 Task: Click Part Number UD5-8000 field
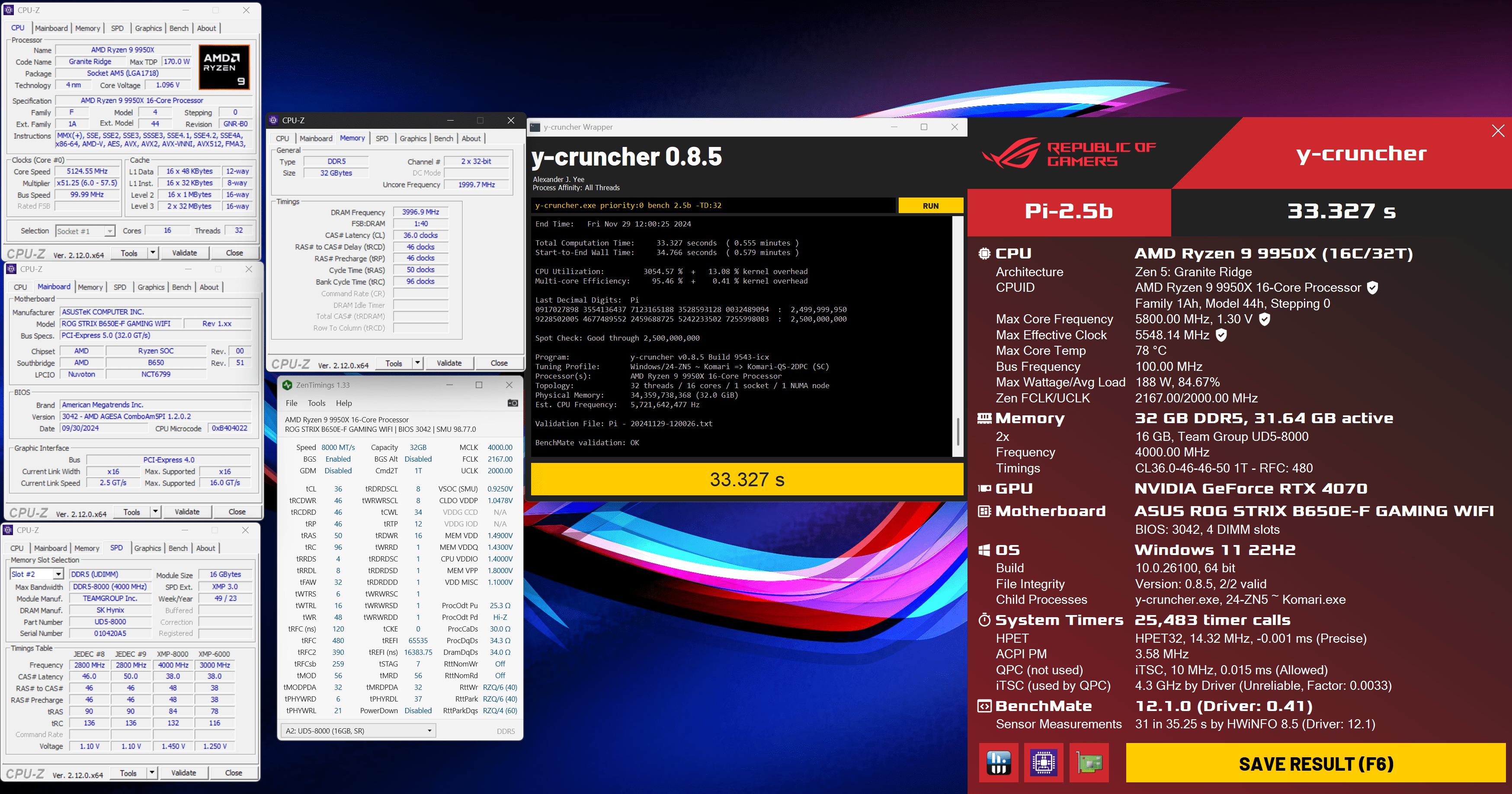pyautogui.click(x=110, y=622)
